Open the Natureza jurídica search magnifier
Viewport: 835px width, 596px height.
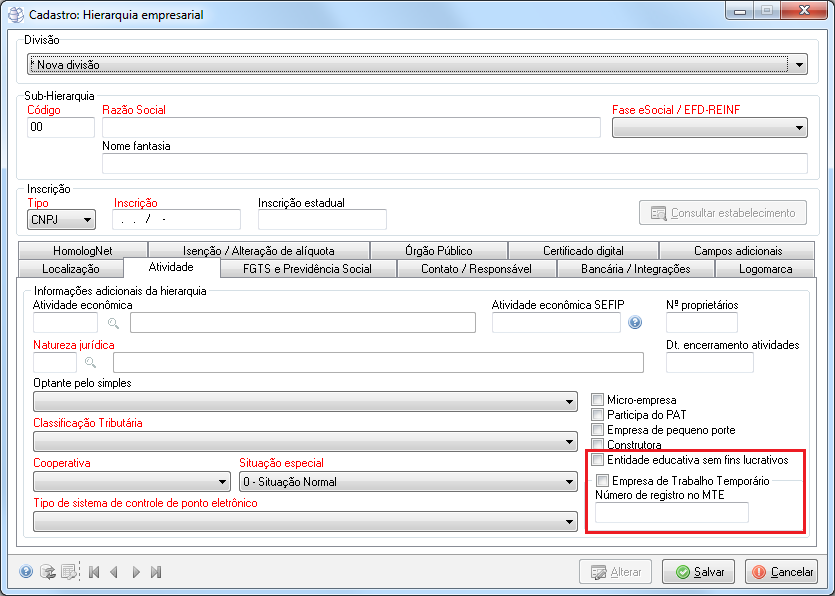pyautogui.click(x=90, y=363)
